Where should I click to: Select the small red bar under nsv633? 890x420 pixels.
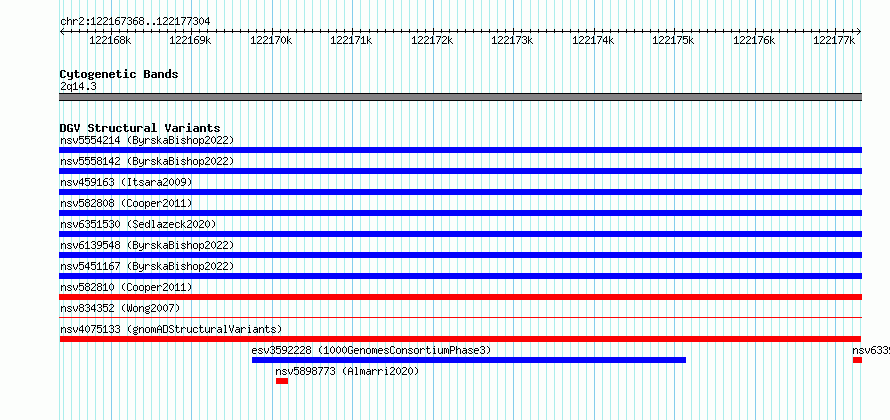(857, 360)
